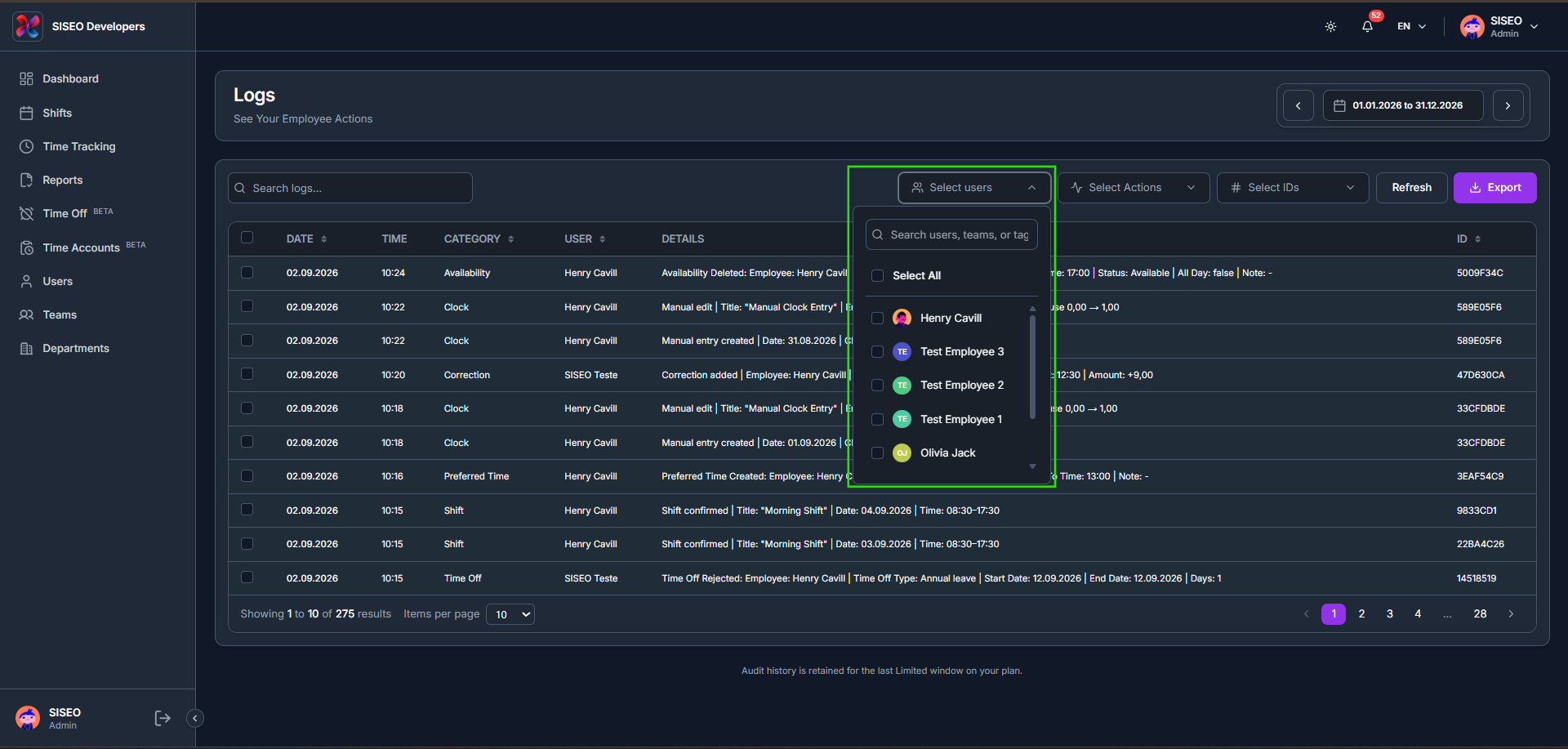Go to results page 4

coord(1418,613)
